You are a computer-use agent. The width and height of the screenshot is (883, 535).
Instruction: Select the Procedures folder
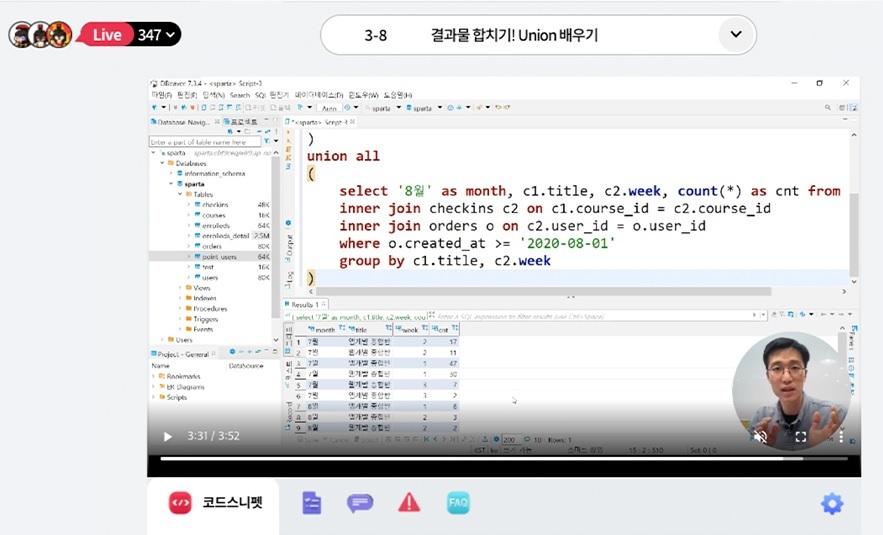pos(210,309)
